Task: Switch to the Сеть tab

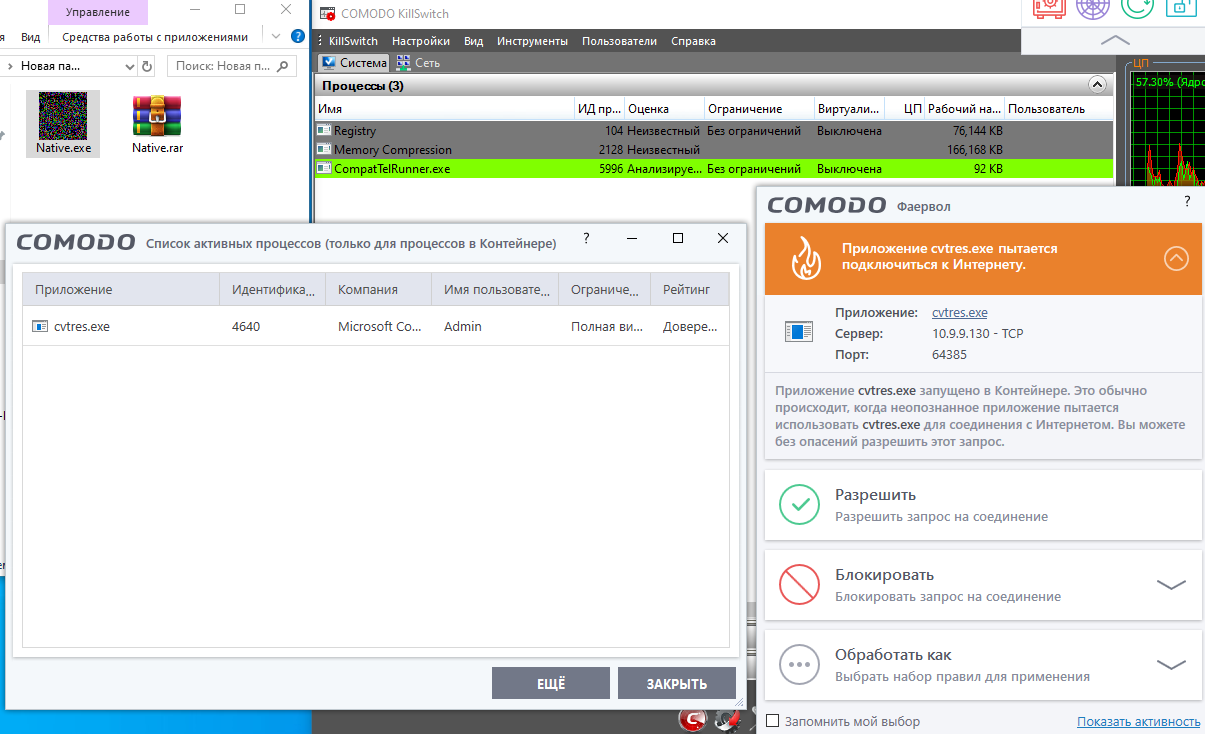Action: (x=418, y=62)
